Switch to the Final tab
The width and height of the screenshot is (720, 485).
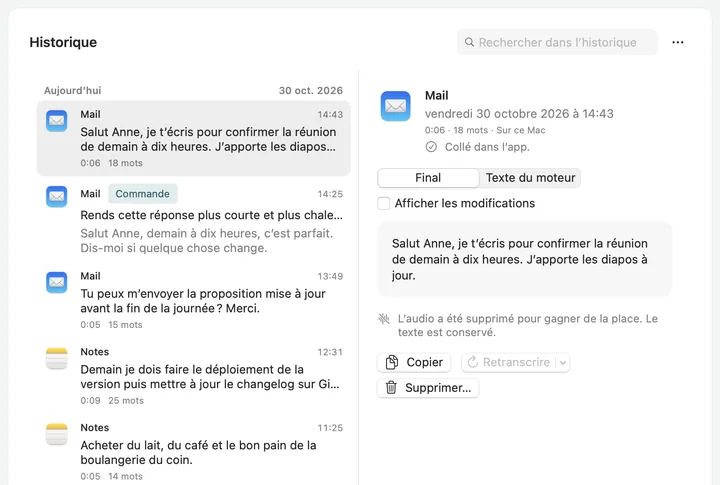428,178
